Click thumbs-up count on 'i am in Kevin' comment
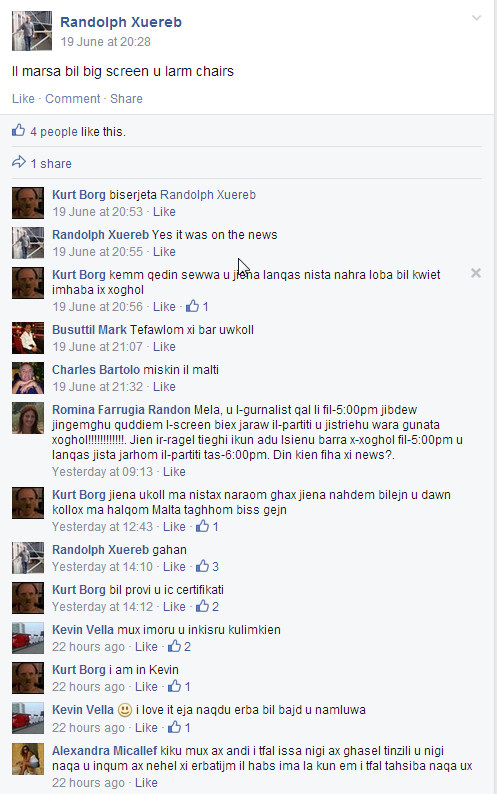 coord(180,686)
